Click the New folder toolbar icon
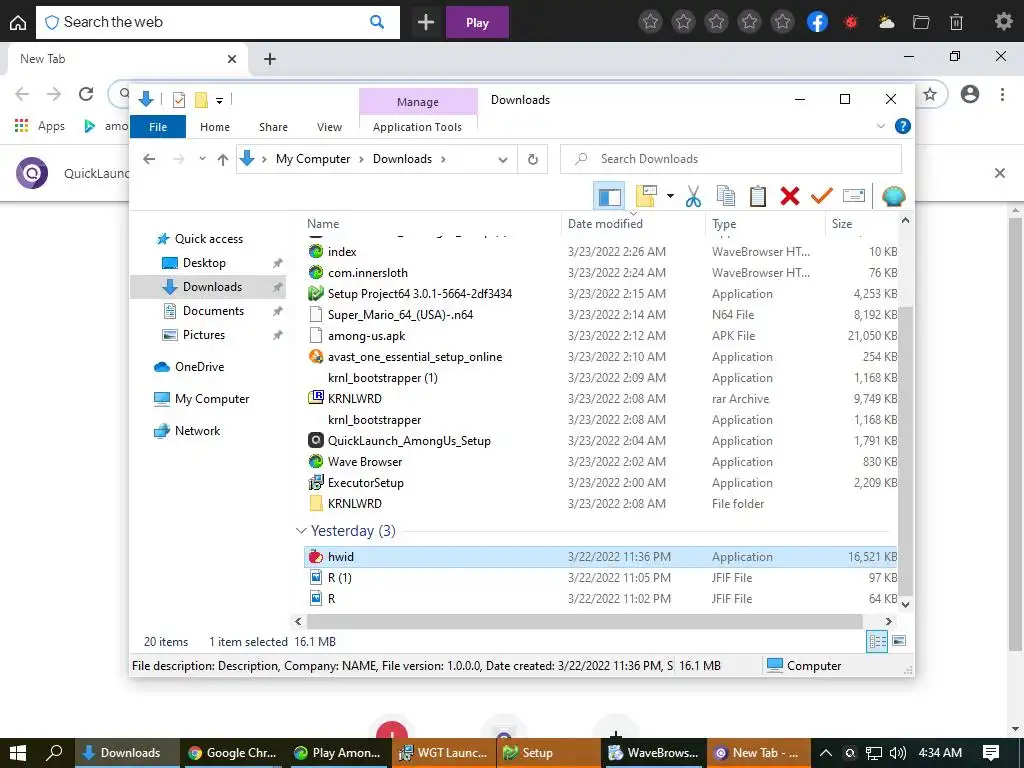Image resolution: width=1024 pixels, height=768 pixels. click(x=647, y=196)
